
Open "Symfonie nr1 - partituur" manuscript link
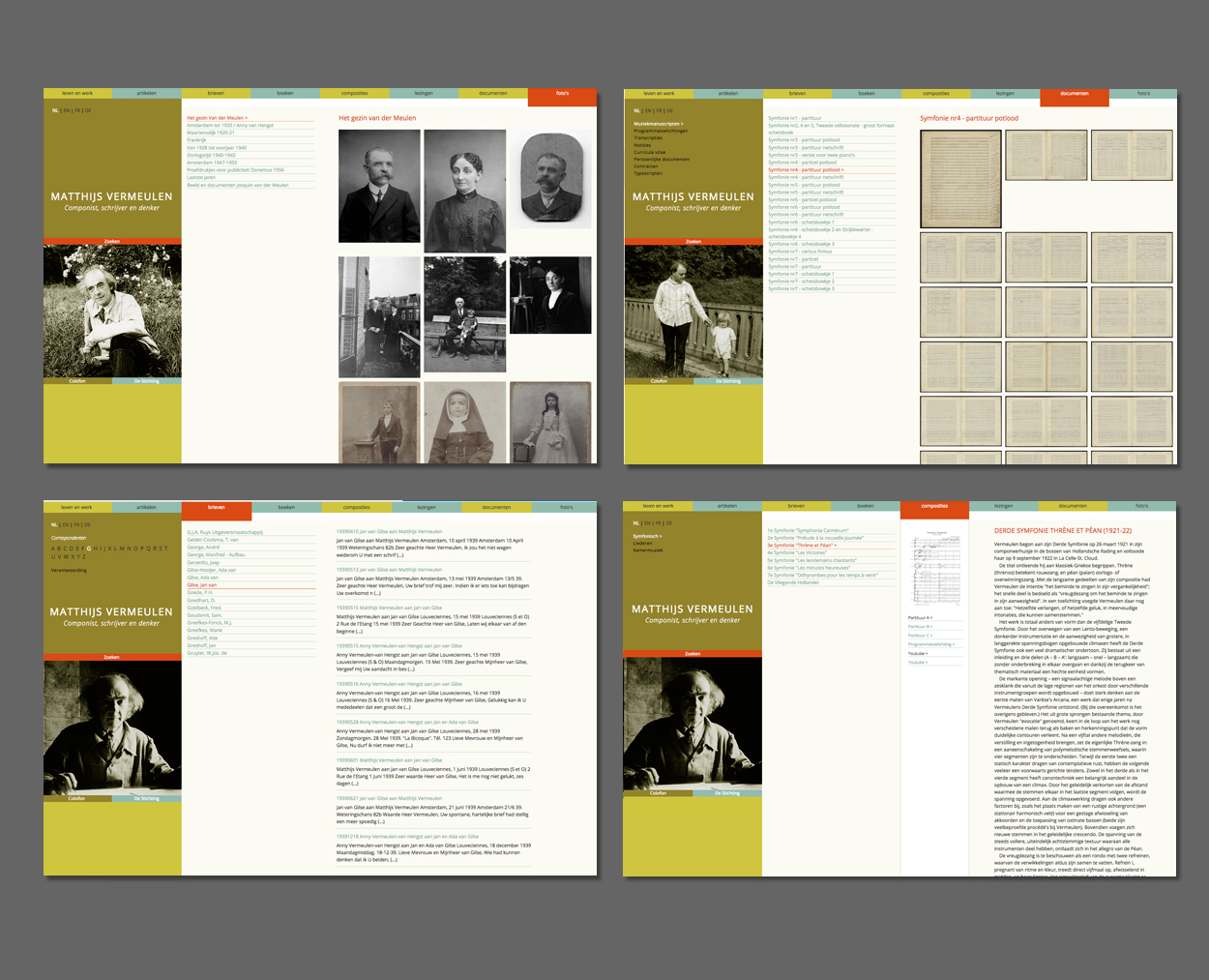click(x=794, y=118)
